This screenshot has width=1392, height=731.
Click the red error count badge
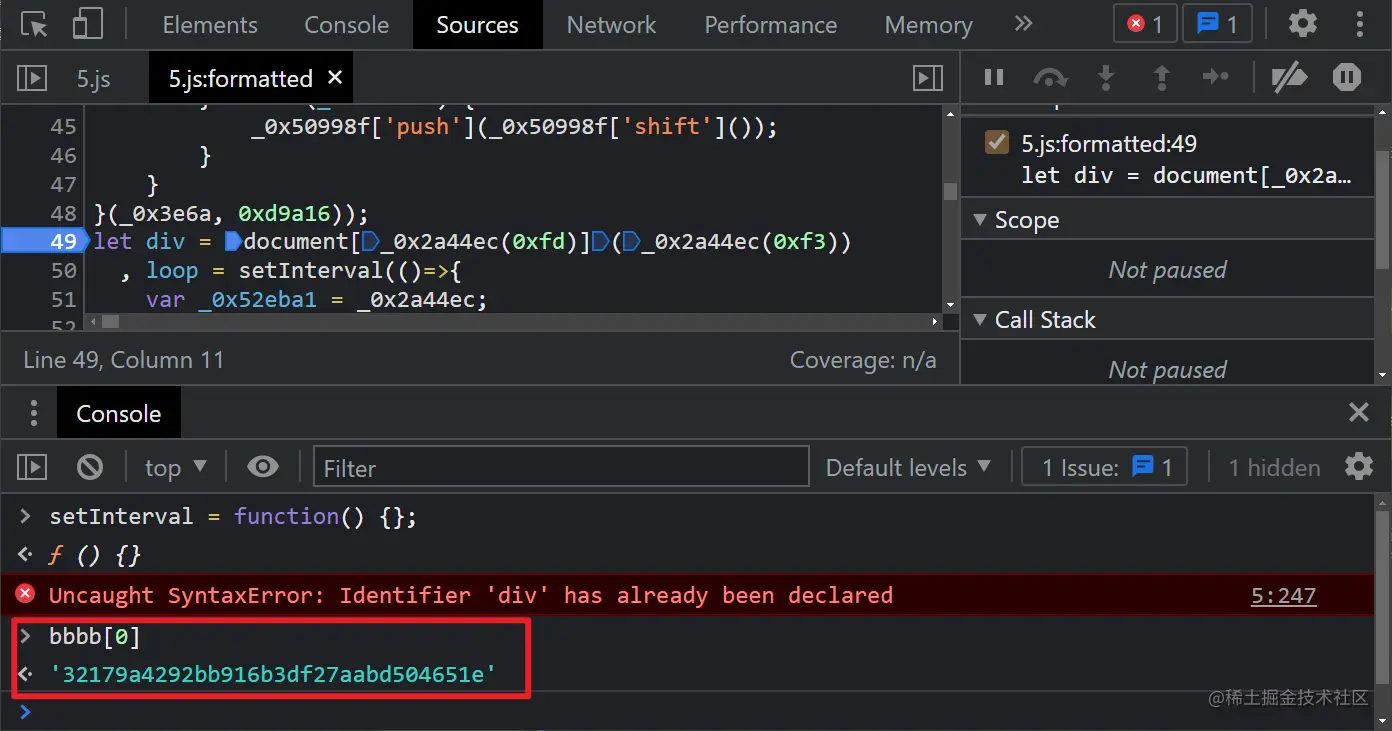1145,24
